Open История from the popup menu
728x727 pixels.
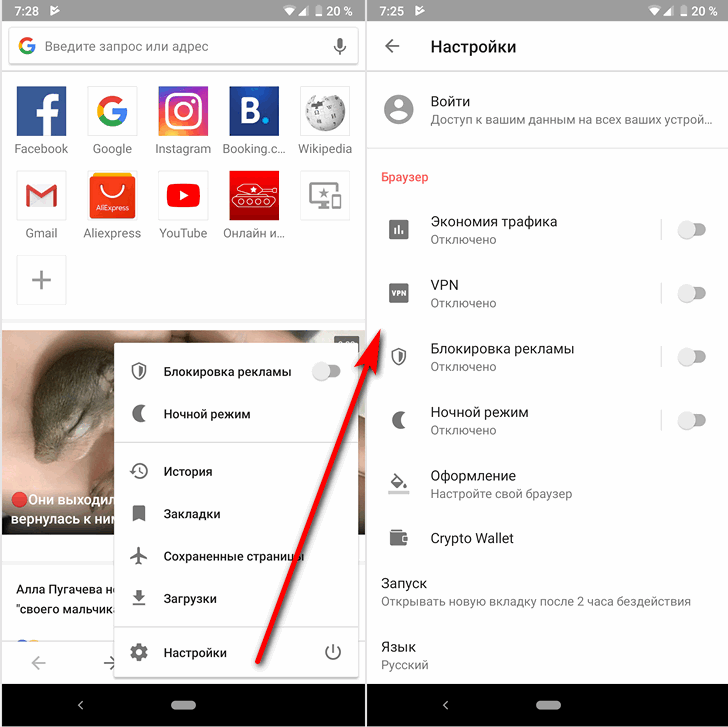coord(236,472)
